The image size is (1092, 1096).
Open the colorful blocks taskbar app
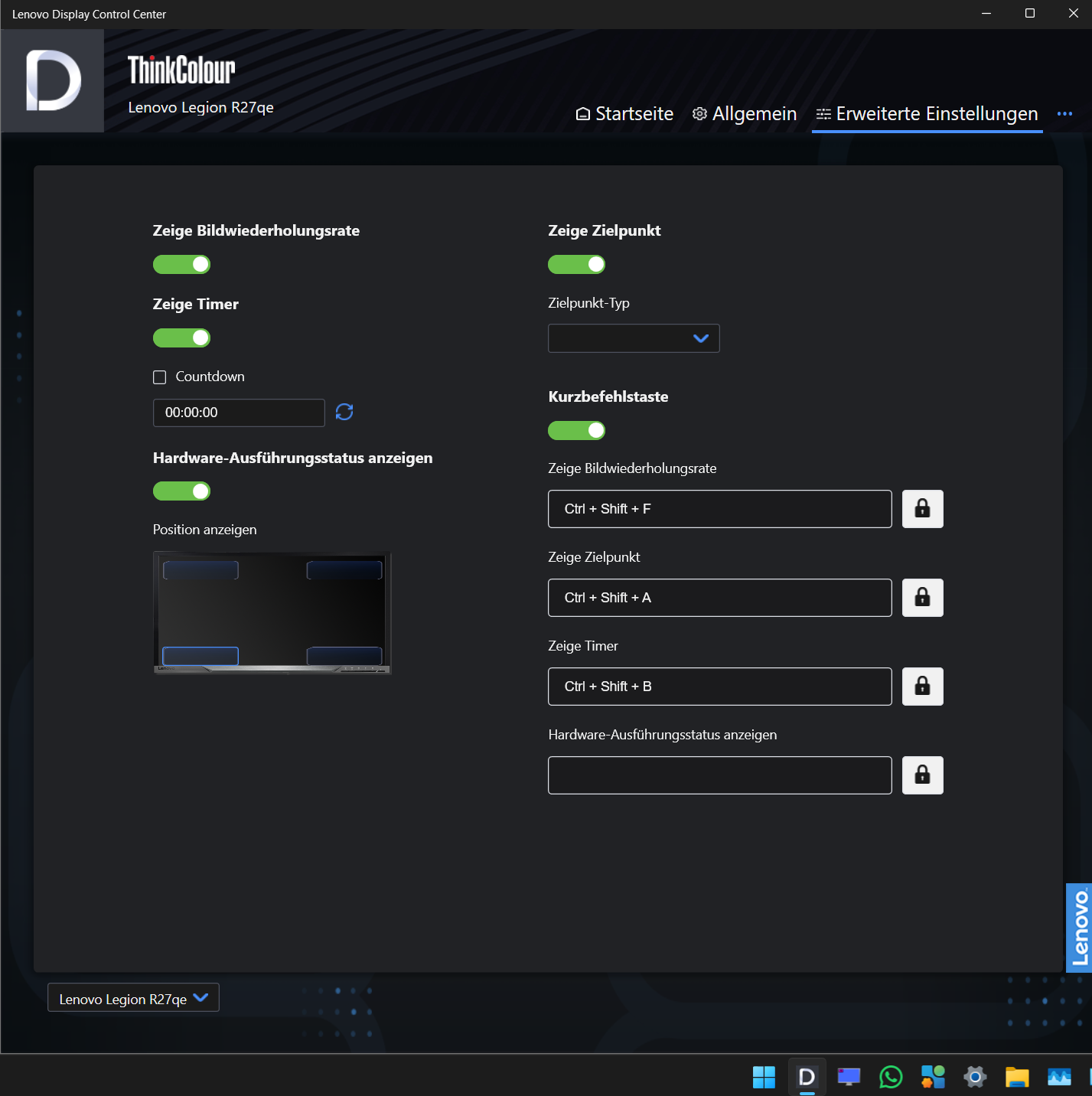[933, 1077]
